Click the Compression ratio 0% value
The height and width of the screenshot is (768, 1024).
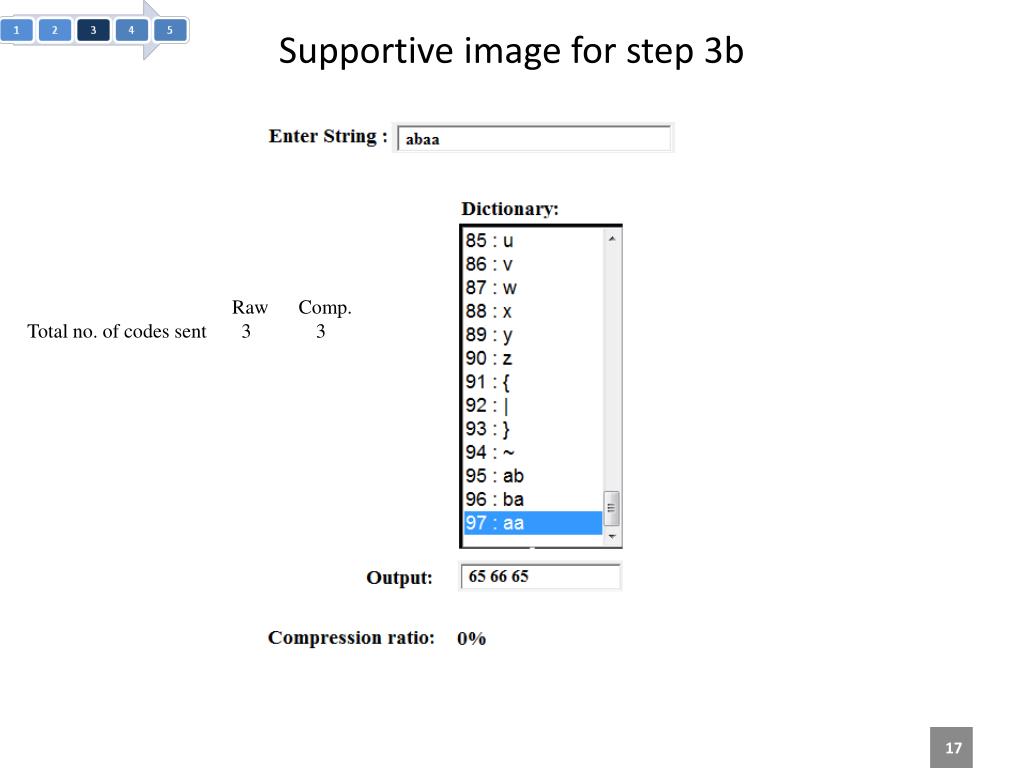[x=472, y=639]
